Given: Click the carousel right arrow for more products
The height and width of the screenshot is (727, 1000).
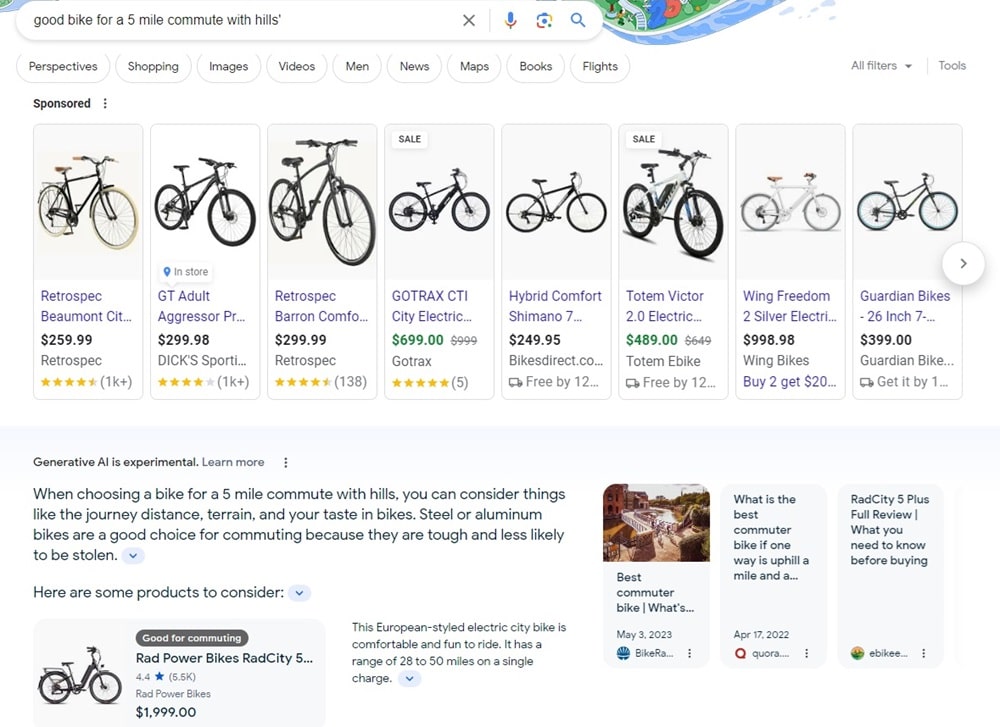Looking at the screenshot, I should (x=963, y=263).
